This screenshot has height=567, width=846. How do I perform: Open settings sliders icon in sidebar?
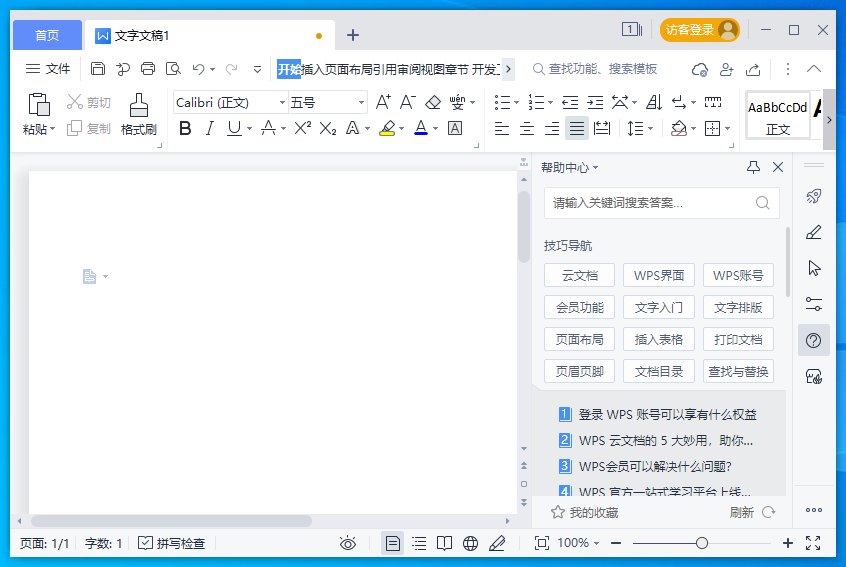(x=814, y=304)
